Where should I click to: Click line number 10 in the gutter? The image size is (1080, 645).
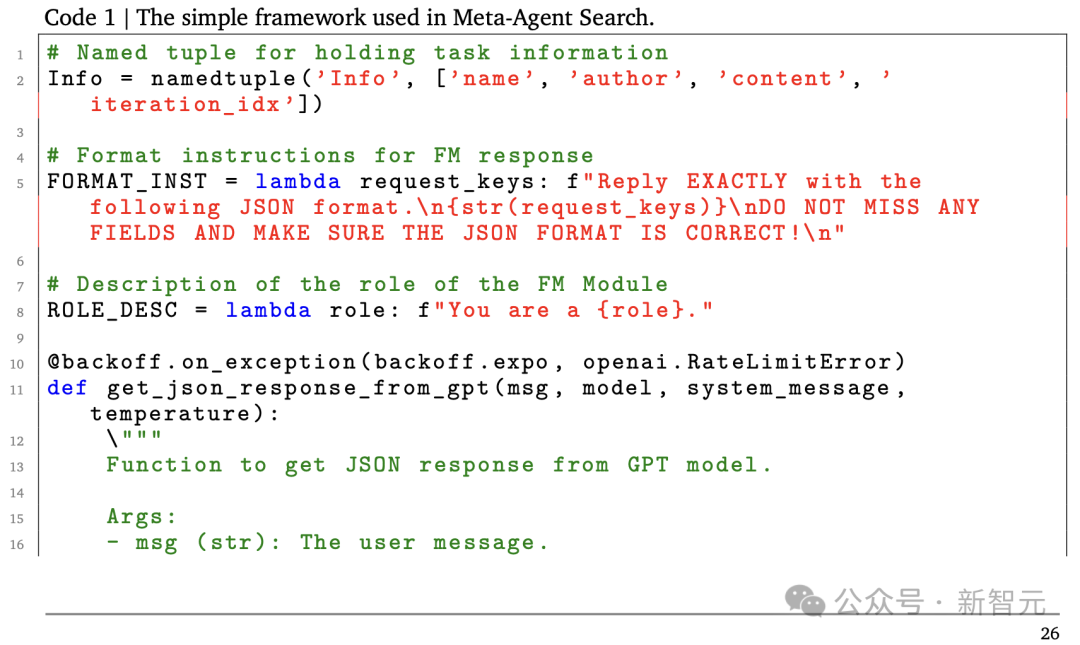(17, 364)
